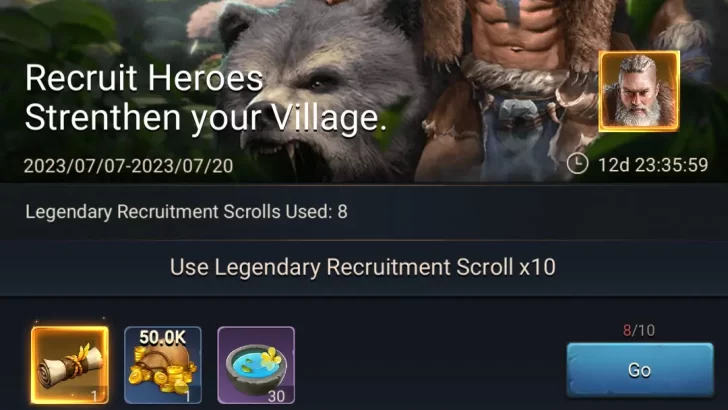Click the 8/10 progress indicator
This screenshot has width=728, height=410.
click(639, 331)
